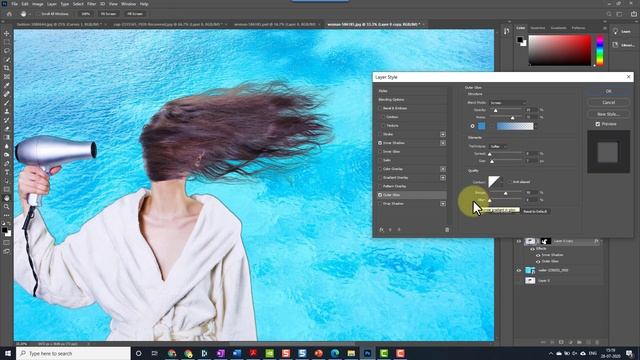Select the solid color radio button for the glow

(473, 126)
